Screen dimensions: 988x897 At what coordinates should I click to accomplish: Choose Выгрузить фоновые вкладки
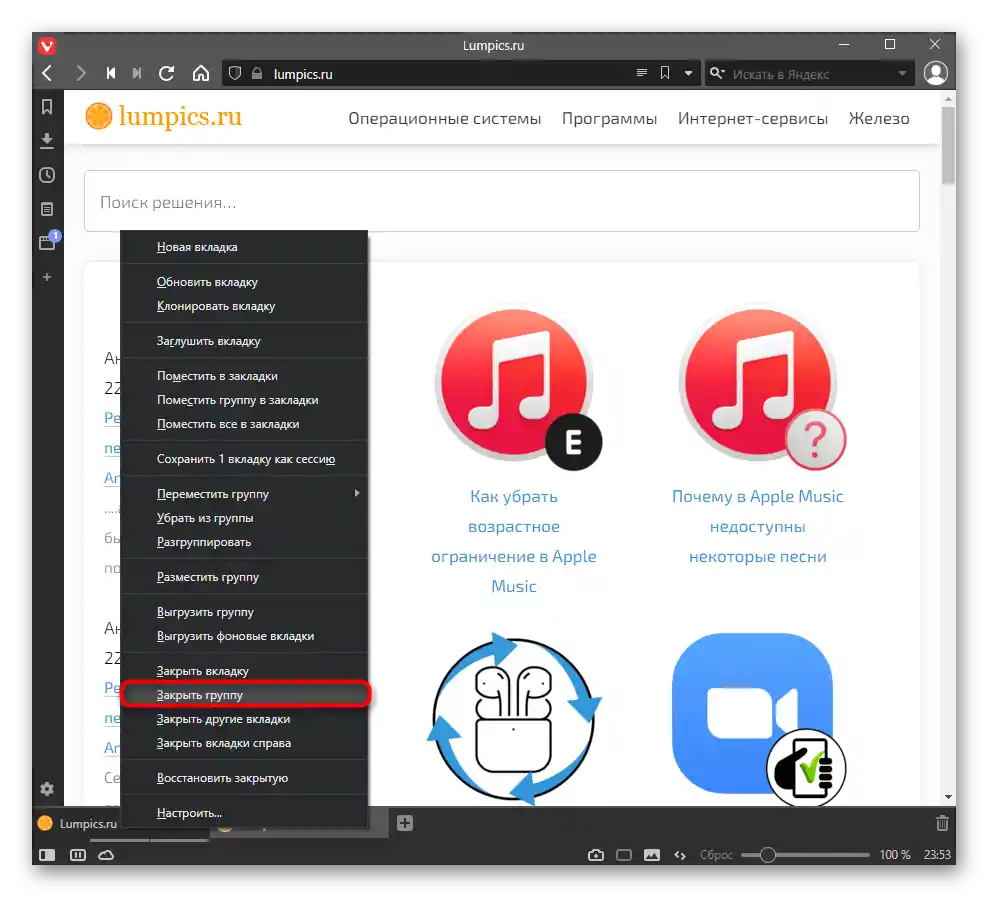pyautogui.click(x=244, y=636)
